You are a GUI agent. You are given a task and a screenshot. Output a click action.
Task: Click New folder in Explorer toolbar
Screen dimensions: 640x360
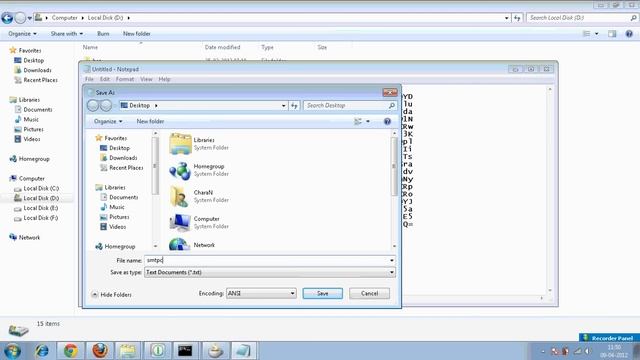(137, 33)
